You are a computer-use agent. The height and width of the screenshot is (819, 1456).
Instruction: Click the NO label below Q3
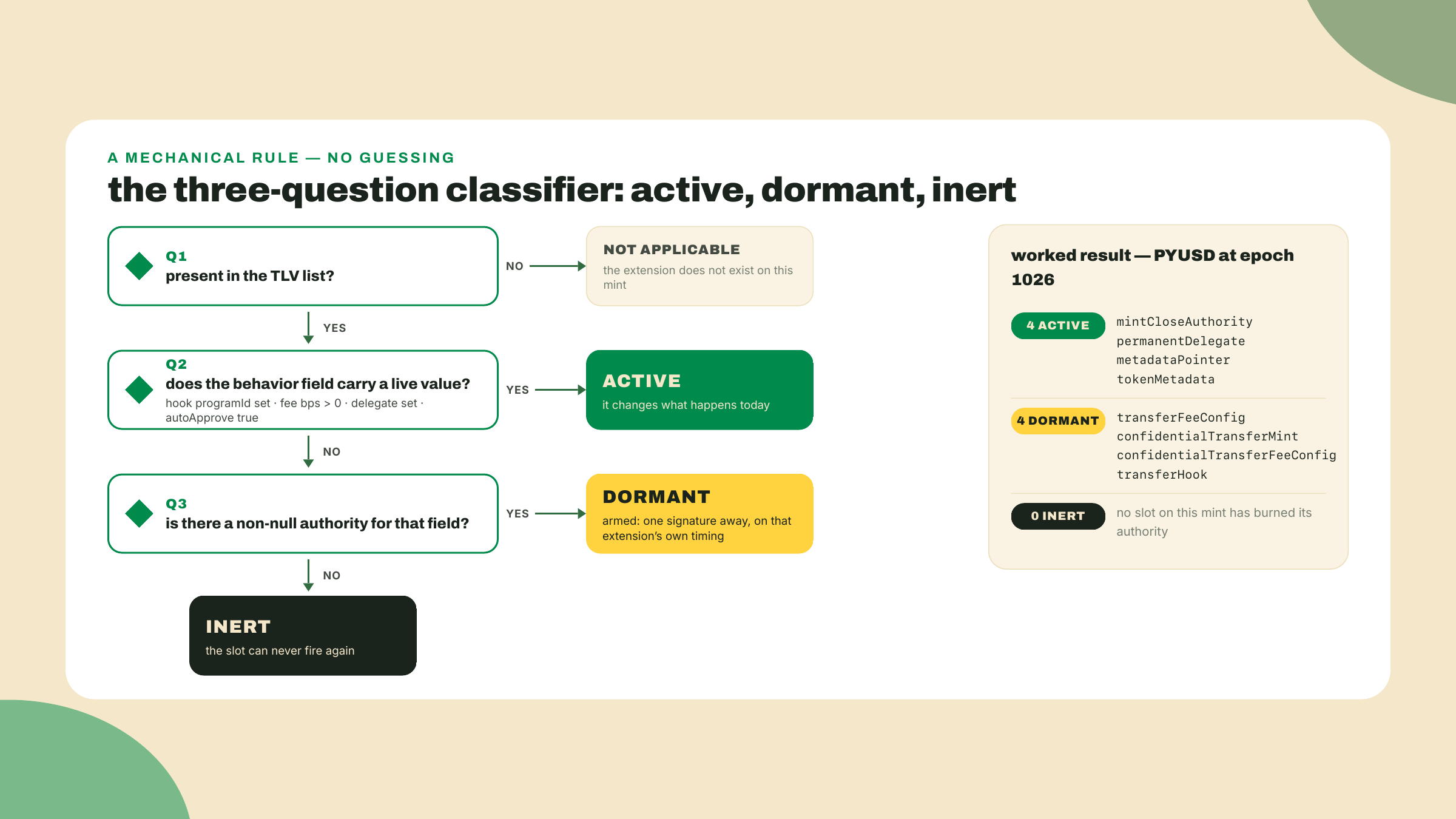tap(331, 576)
